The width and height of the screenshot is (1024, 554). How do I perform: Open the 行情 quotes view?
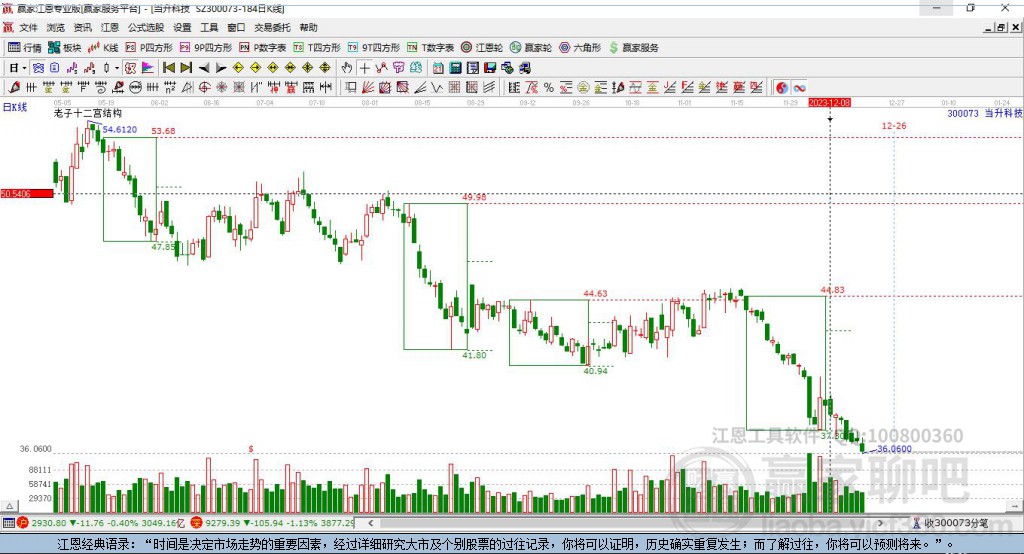(x=25, y=48)
